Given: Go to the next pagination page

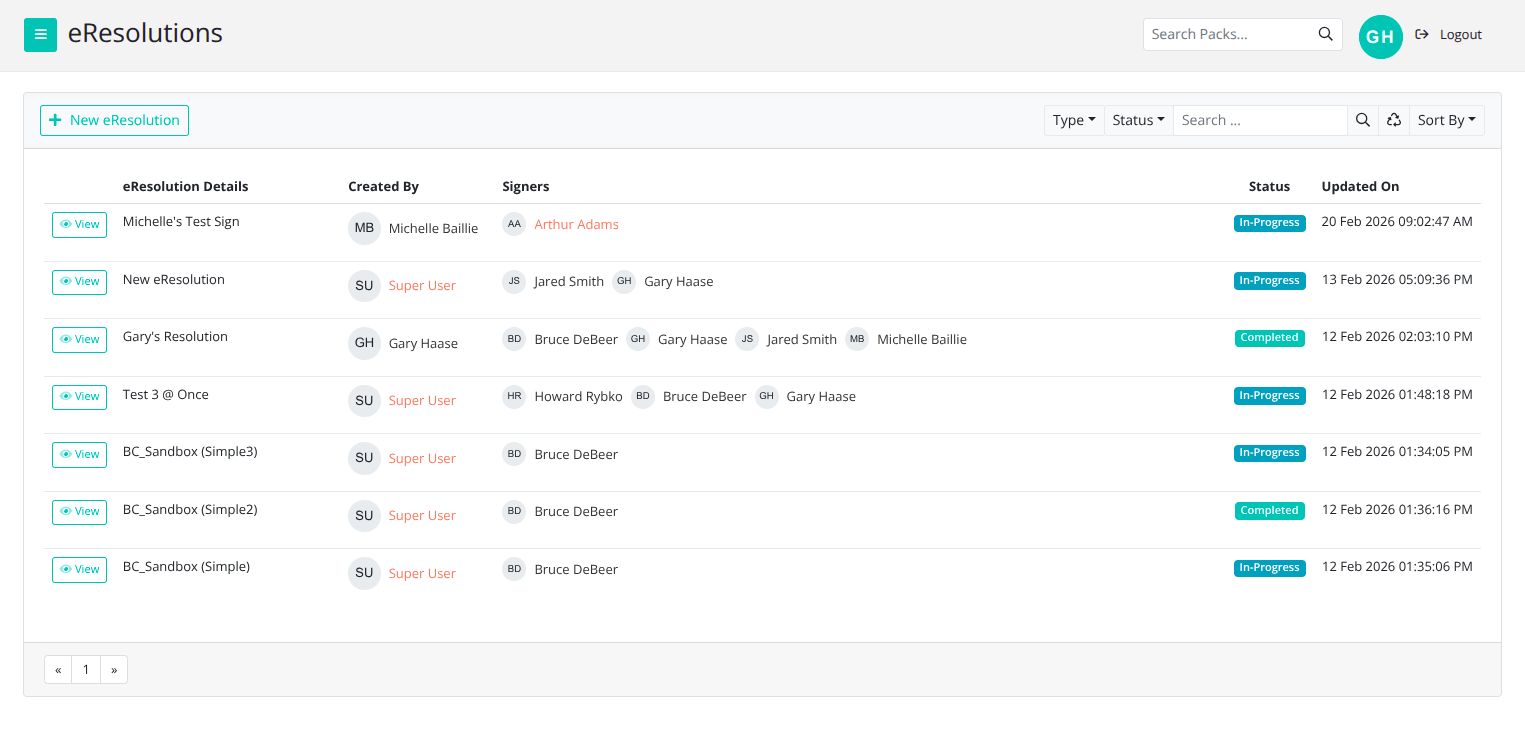Looking at the screenshot, I should [x=114, y=670].
